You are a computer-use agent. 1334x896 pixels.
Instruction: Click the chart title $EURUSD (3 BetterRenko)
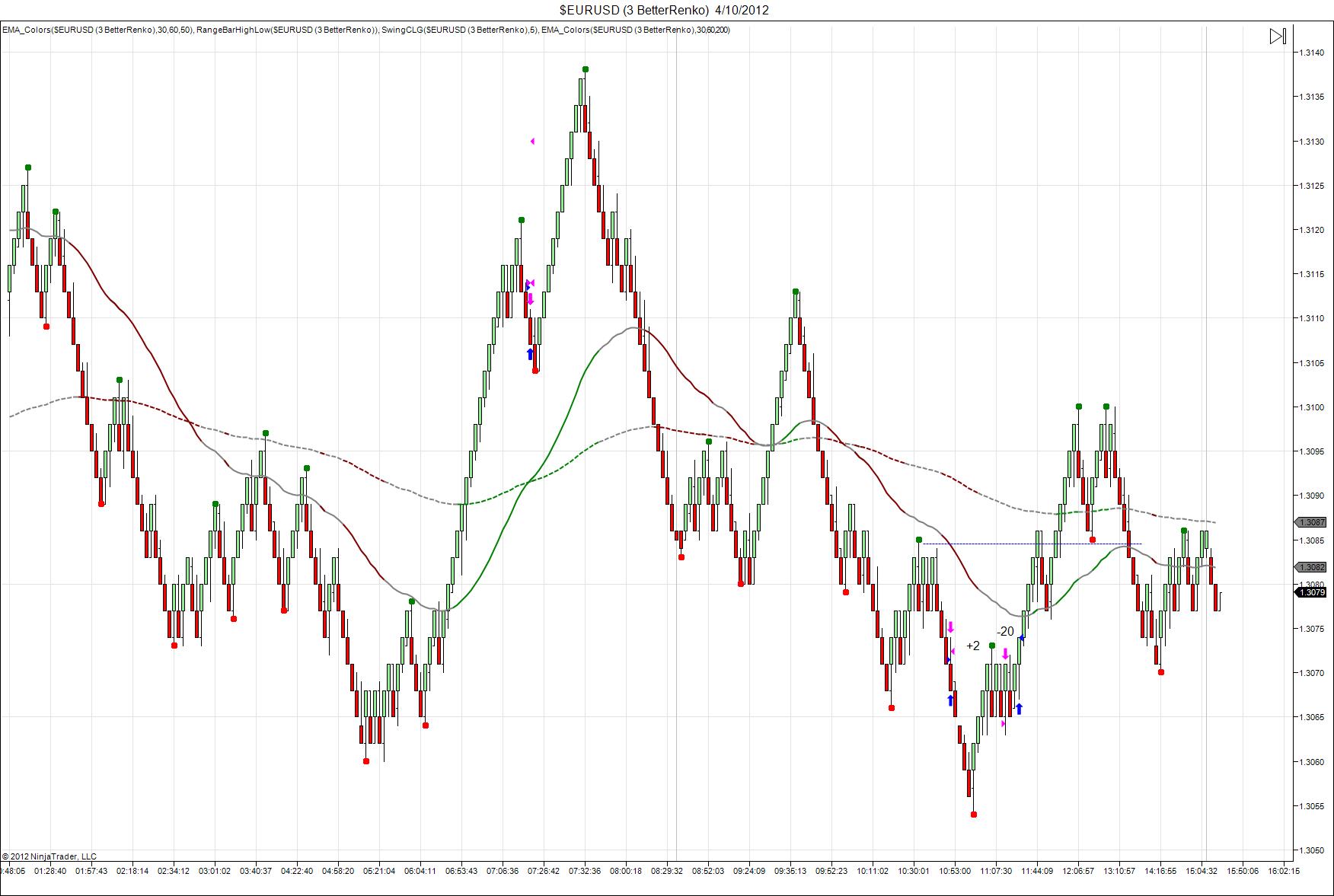click(634, 10)
